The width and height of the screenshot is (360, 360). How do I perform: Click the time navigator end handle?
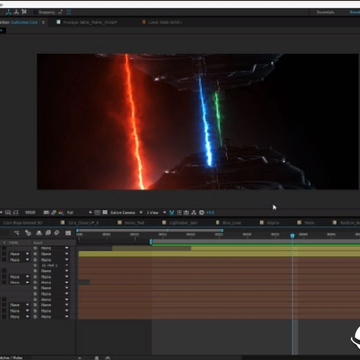(222, 230)
